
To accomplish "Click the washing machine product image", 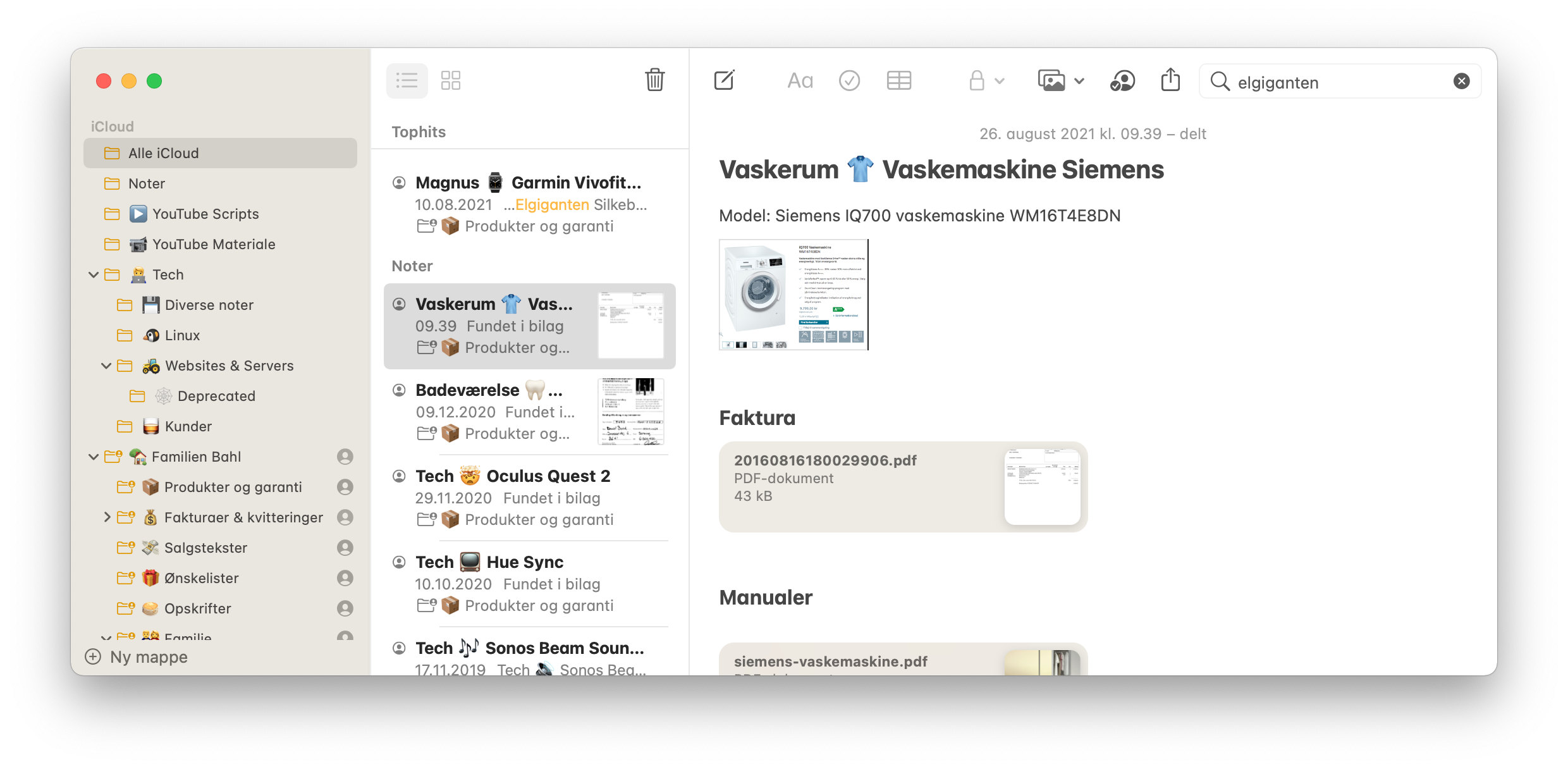I will [793, 295].
